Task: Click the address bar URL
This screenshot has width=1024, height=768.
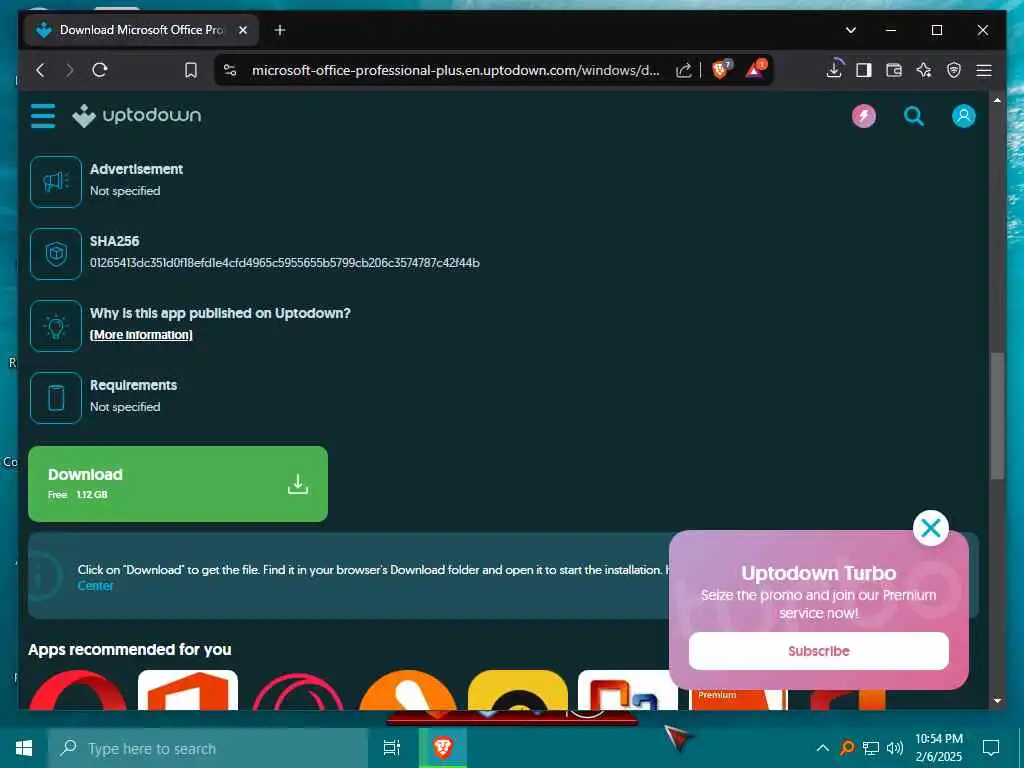Action: click(455, 70)
